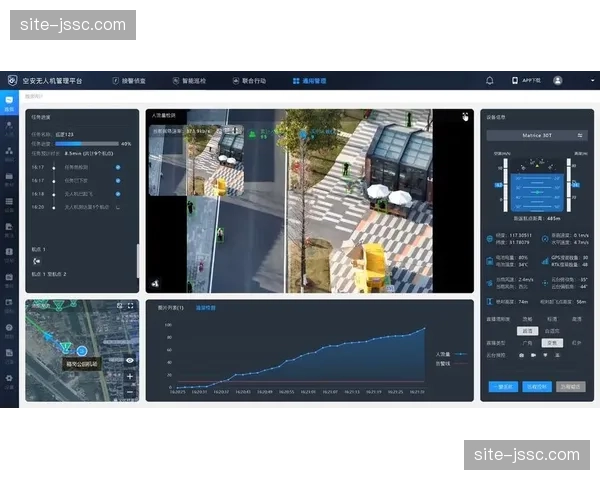Click the first blue button in device panel
The height and width of the screenshot is (480, 600).
point(501,385)
